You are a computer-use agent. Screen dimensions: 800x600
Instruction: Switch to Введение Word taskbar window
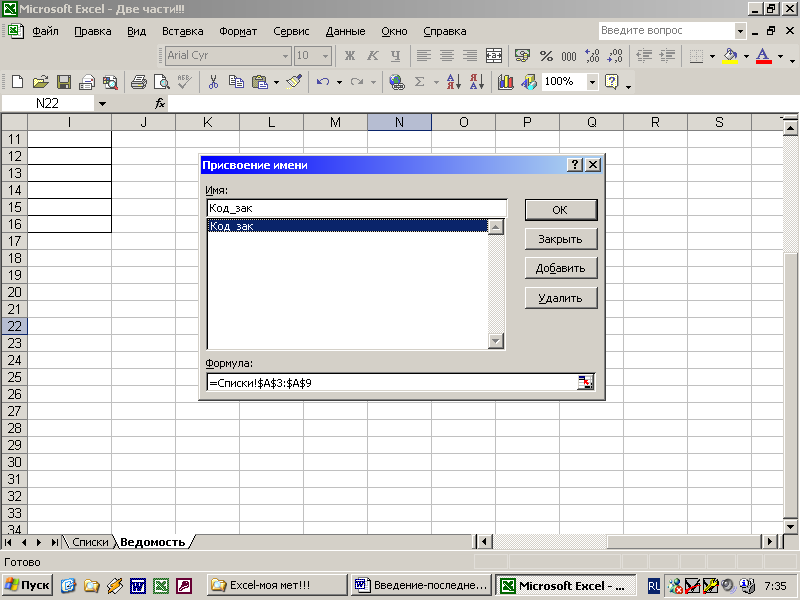[421, 585]
